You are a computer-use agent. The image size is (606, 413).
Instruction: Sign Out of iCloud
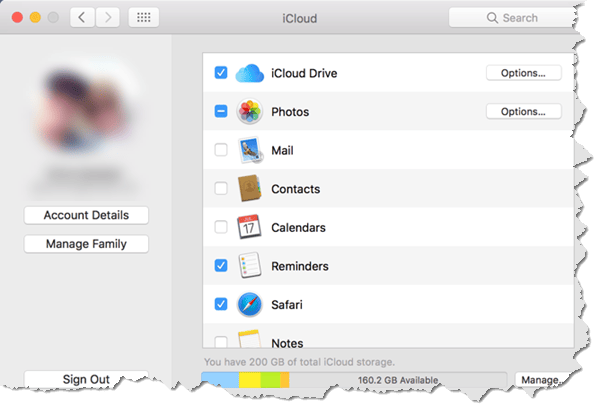[x=86, y=379]
